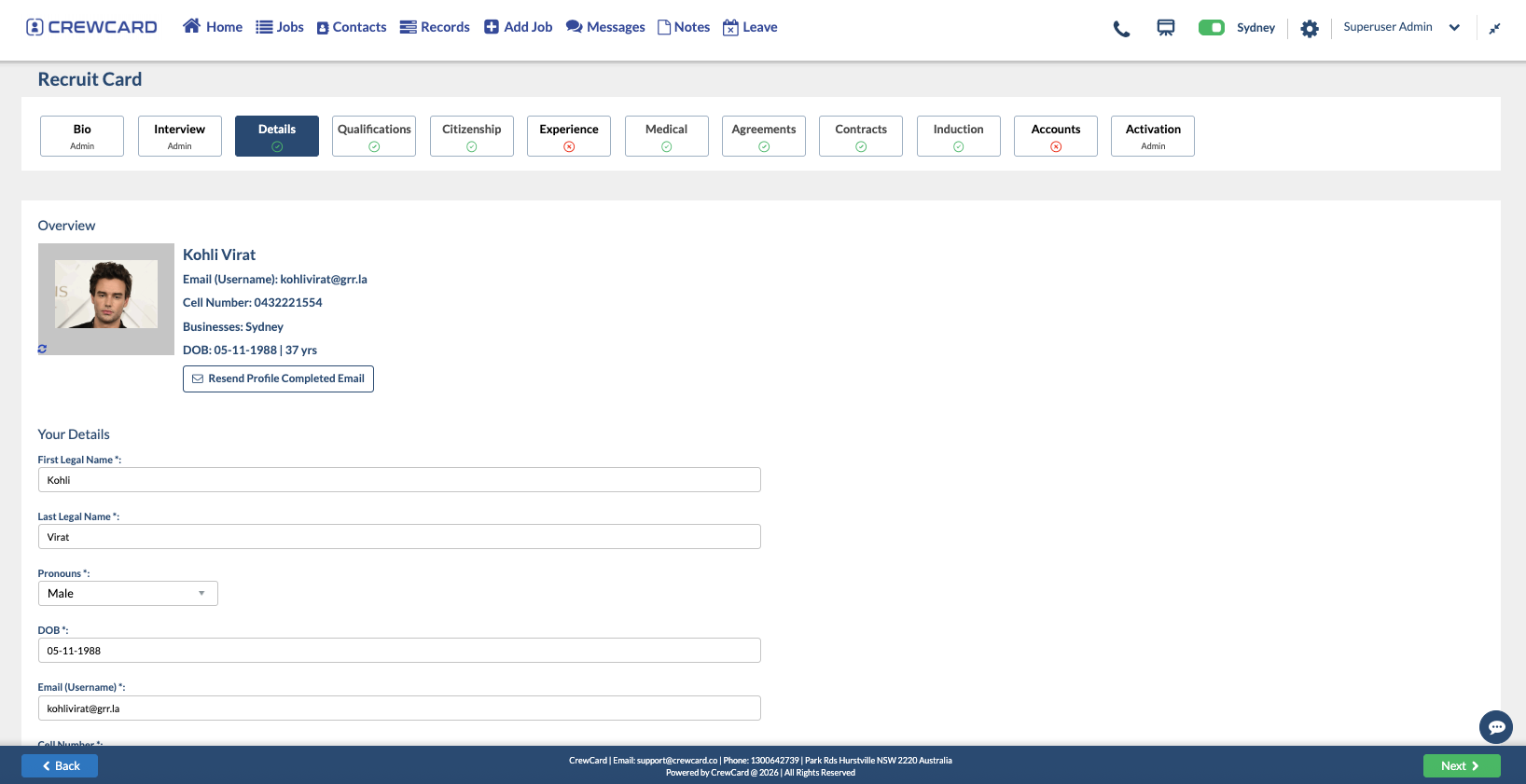Go to the Agreements tab

(764, 136)
